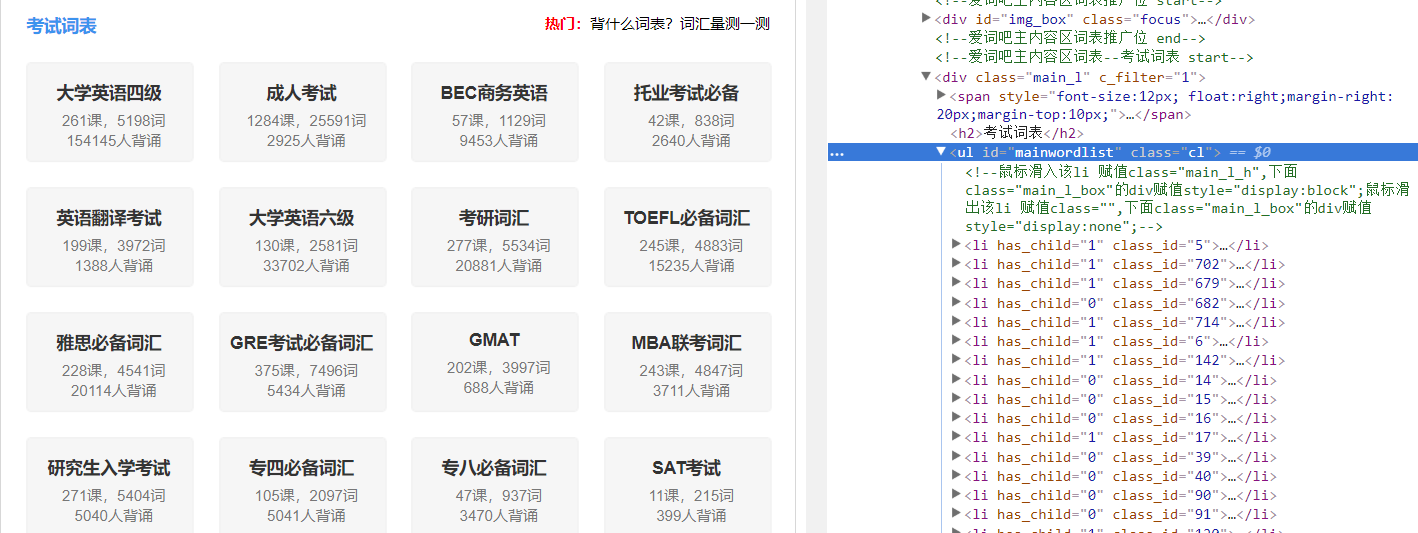The height and width of the screenshot is (533, 1418).
Task: Expand the li with class_id 682
Action: point(956,301)
